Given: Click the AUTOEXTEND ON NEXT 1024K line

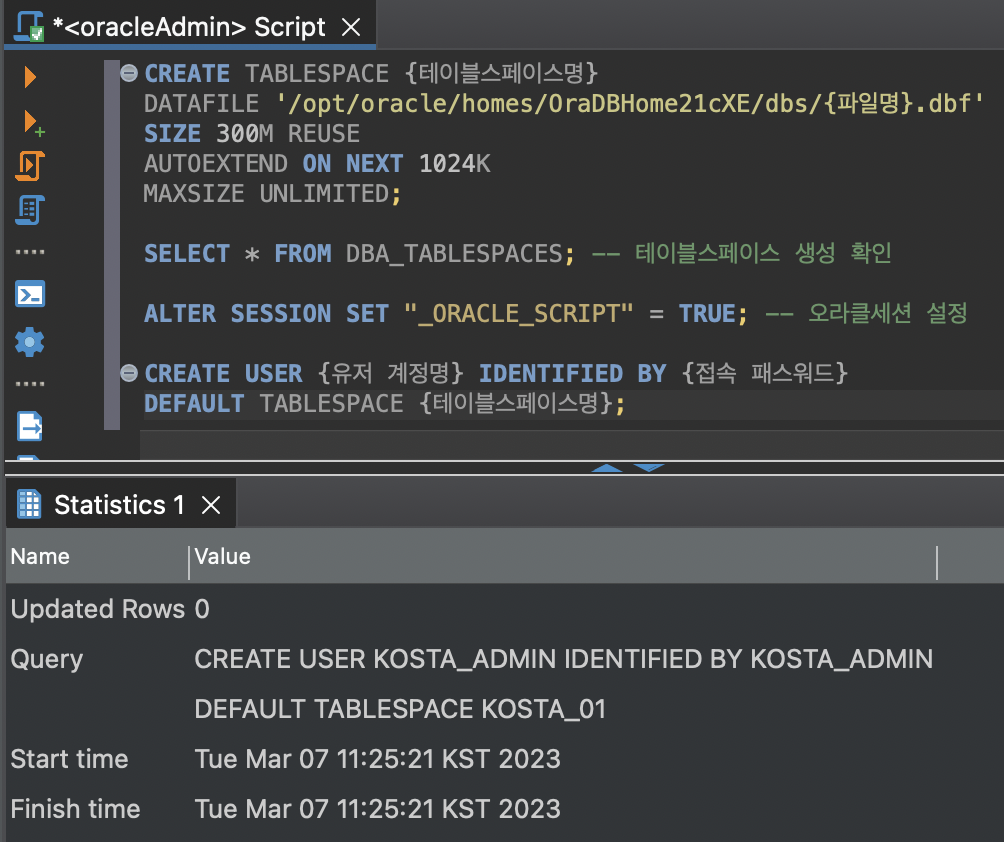Looking at the screenshot, I should (x=318, y=163).
